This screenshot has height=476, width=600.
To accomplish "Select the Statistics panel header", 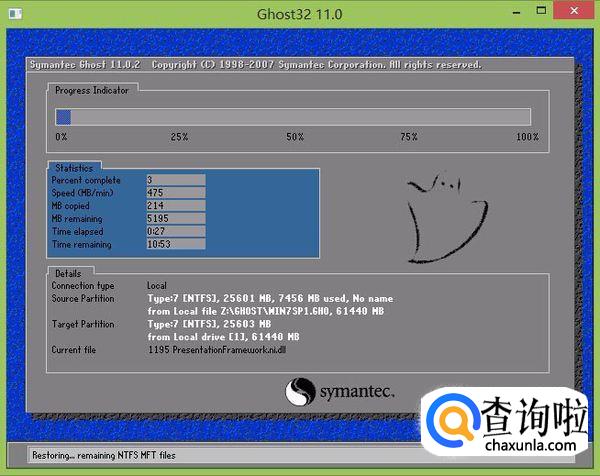I will pos(74,168).
